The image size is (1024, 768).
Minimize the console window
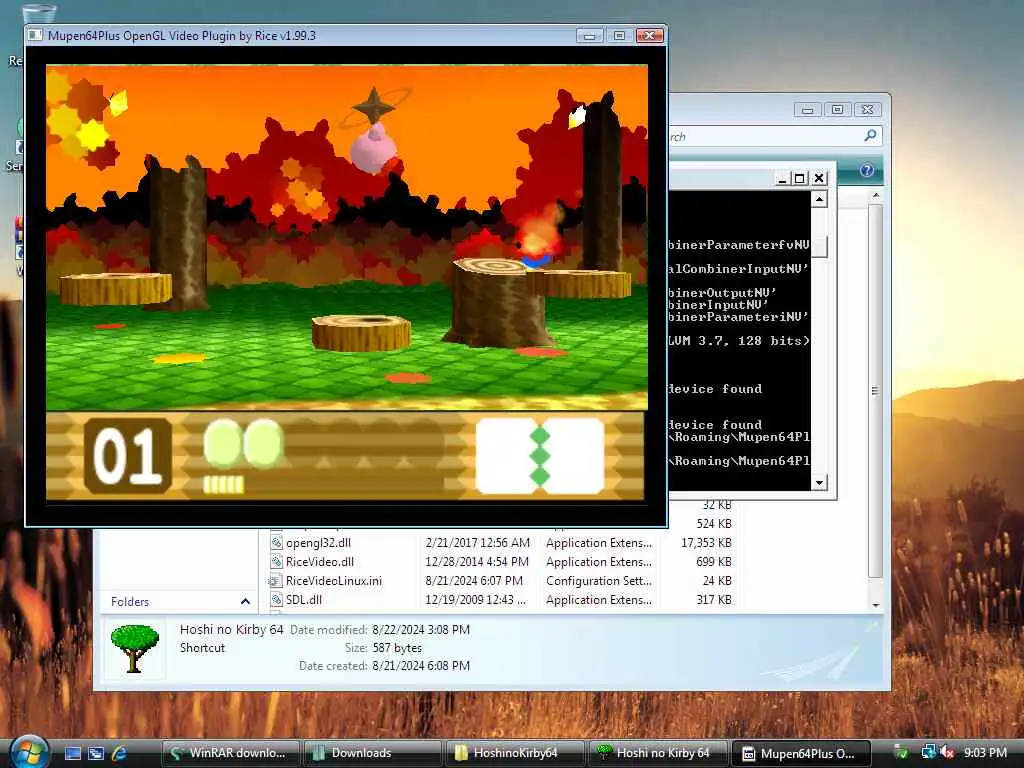coord(782,178)
